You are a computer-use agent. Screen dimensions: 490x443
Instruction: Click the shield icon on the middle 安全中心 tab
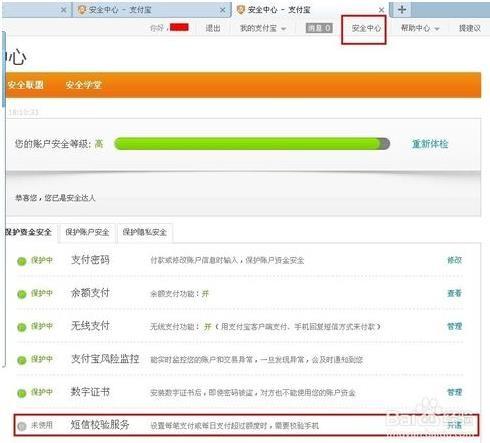[x=82, y=10]
